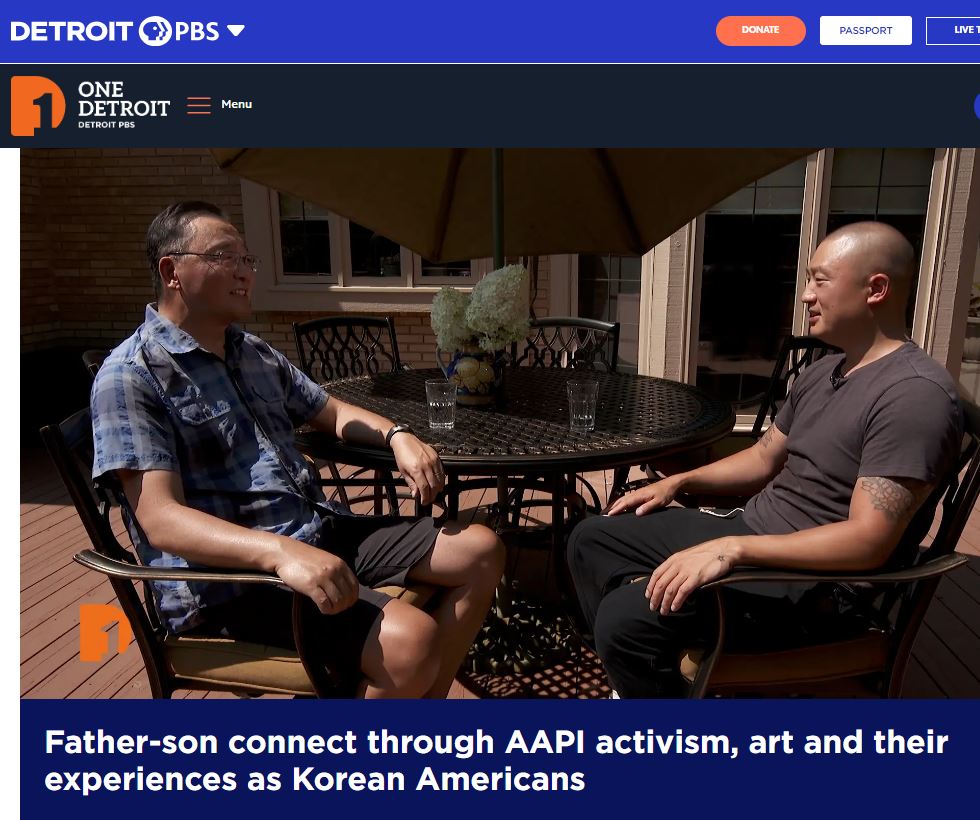
Task: Open the hamburger menu icon
Action: tap(199, 105)
